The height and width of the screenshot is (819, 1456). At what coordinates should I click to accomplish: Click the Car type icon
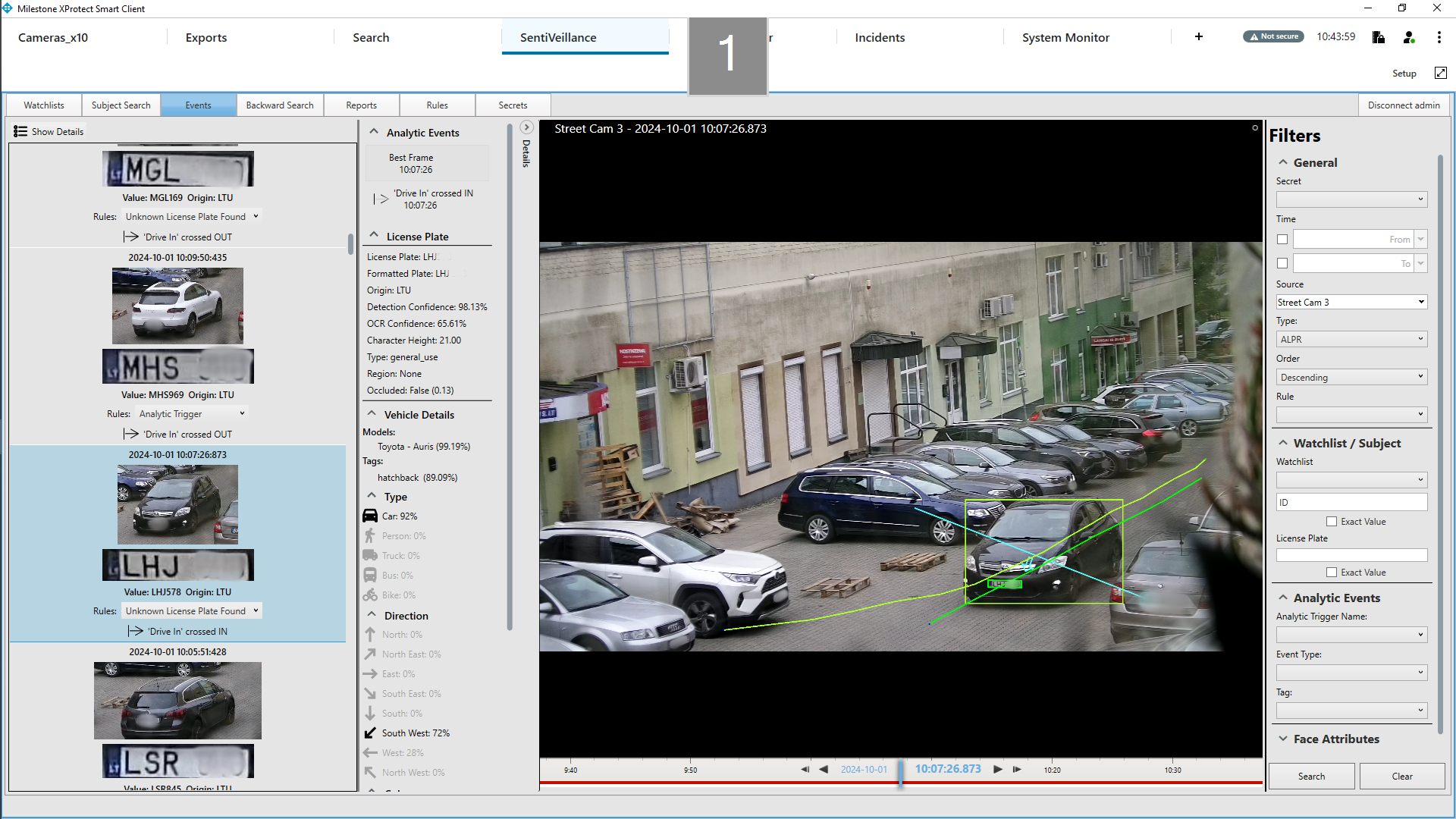[370, 516]
